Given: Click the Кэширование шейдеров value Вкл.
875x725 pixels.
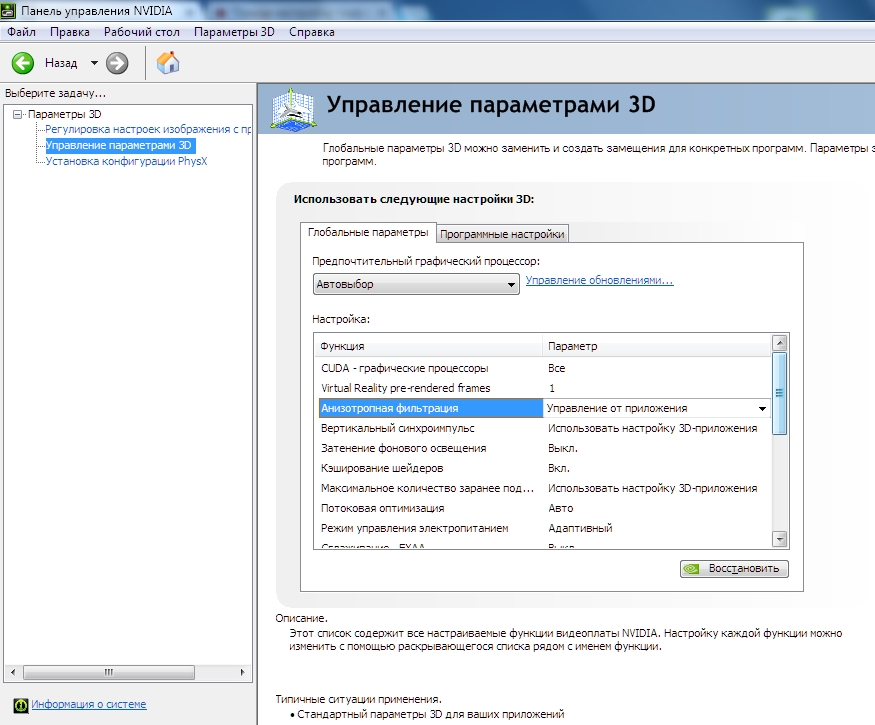Looking at the screenshot, I should click(x=559, y=469).
